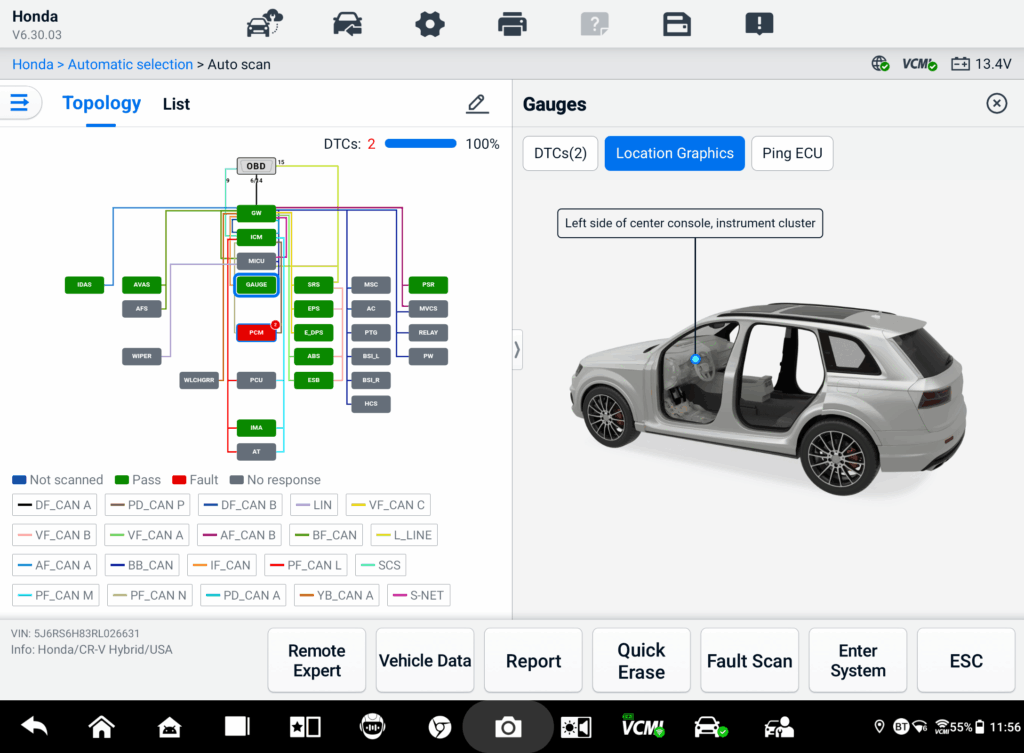
Task: Click the pencil edit icon
Action: click(x=477, y=103)
